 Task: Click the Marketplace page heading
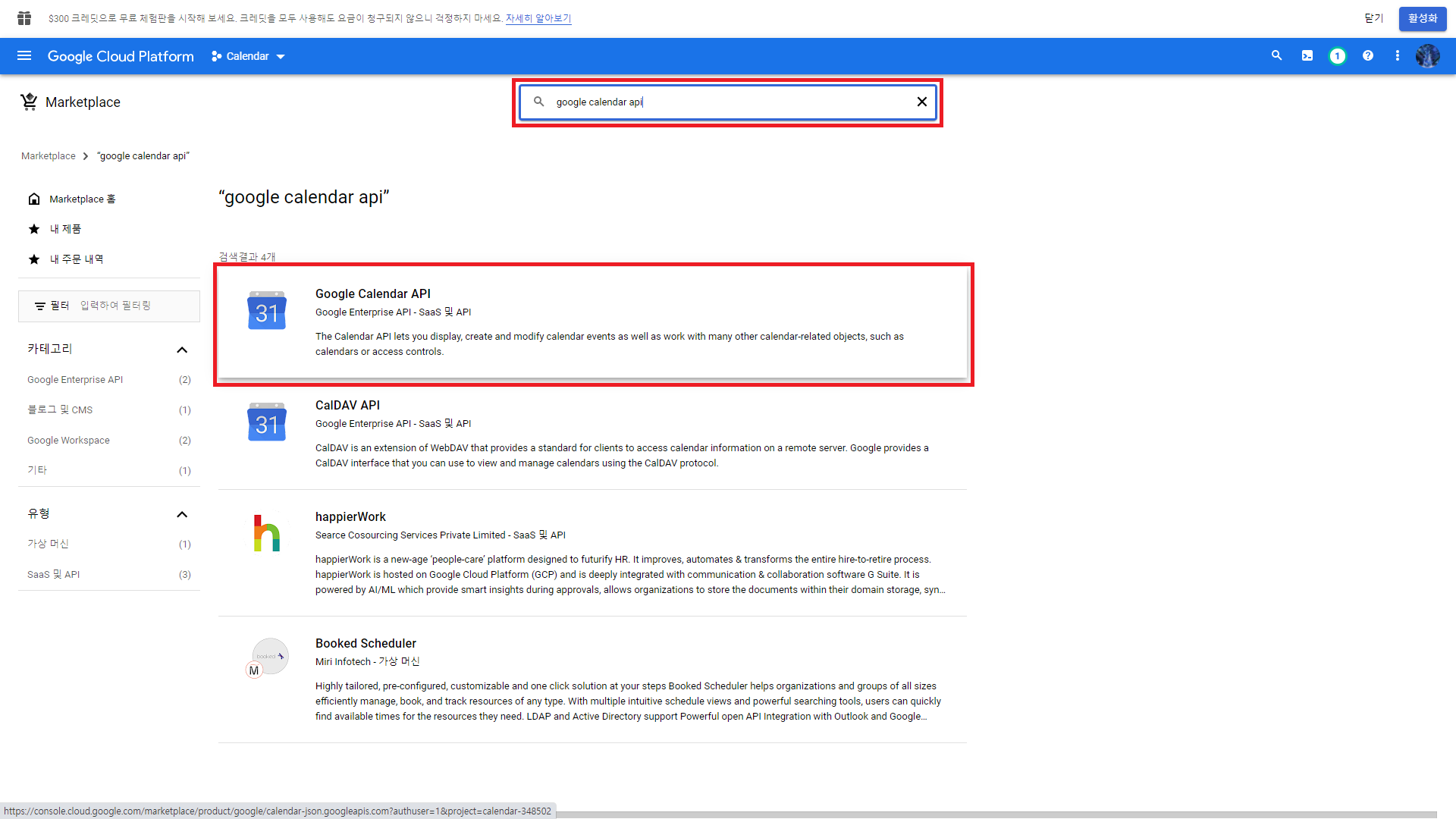(83, 102)
